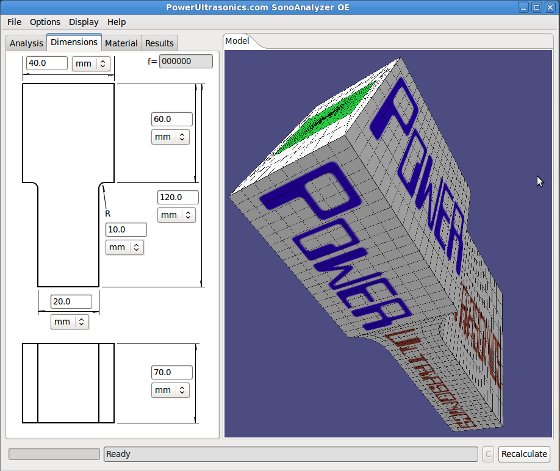Select the Model view tab
The image size is (560, 471).
tap(238, 41)
